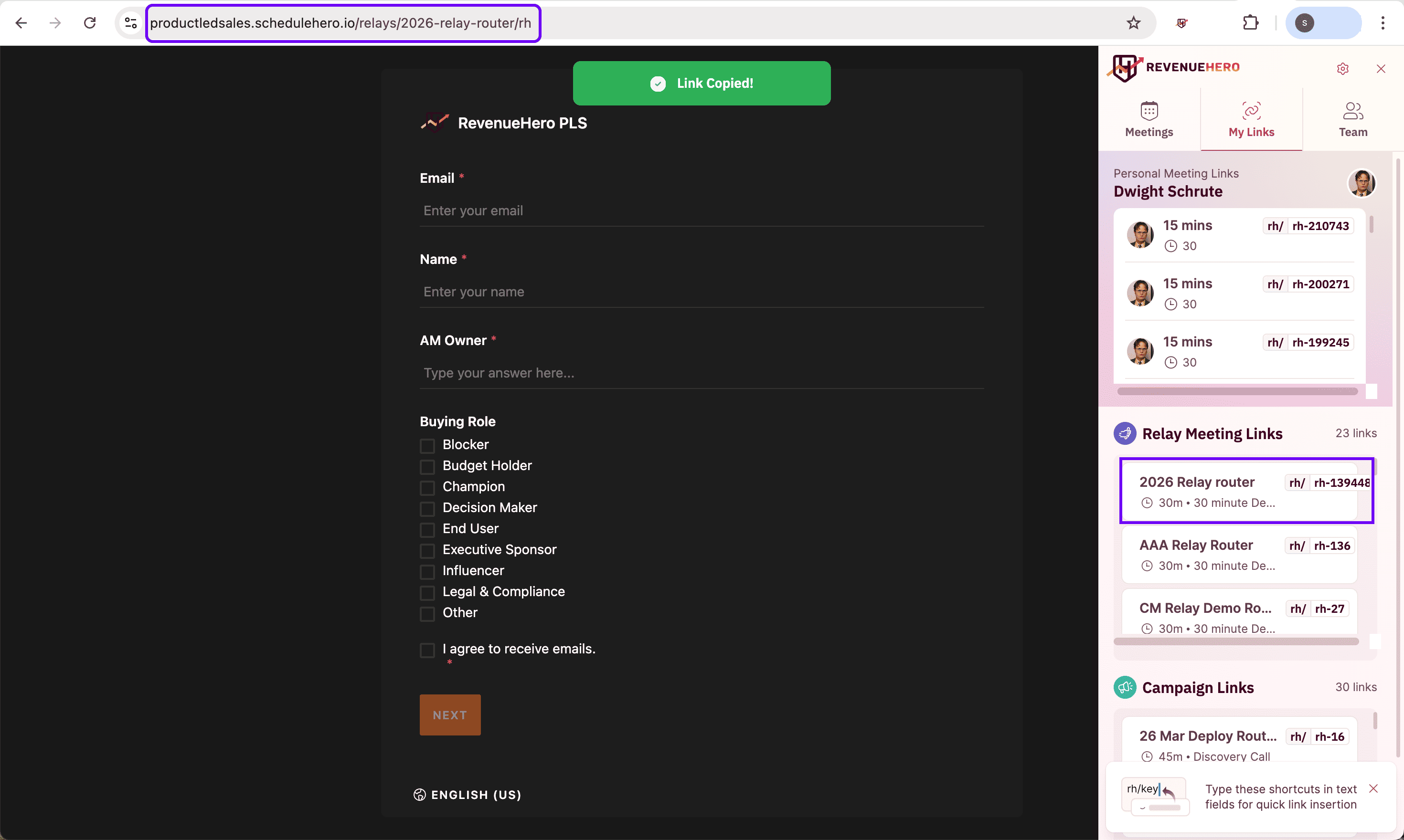This screenshot has width=1404, height=840.
Task: Reload the page
Action: click(89, 22)
